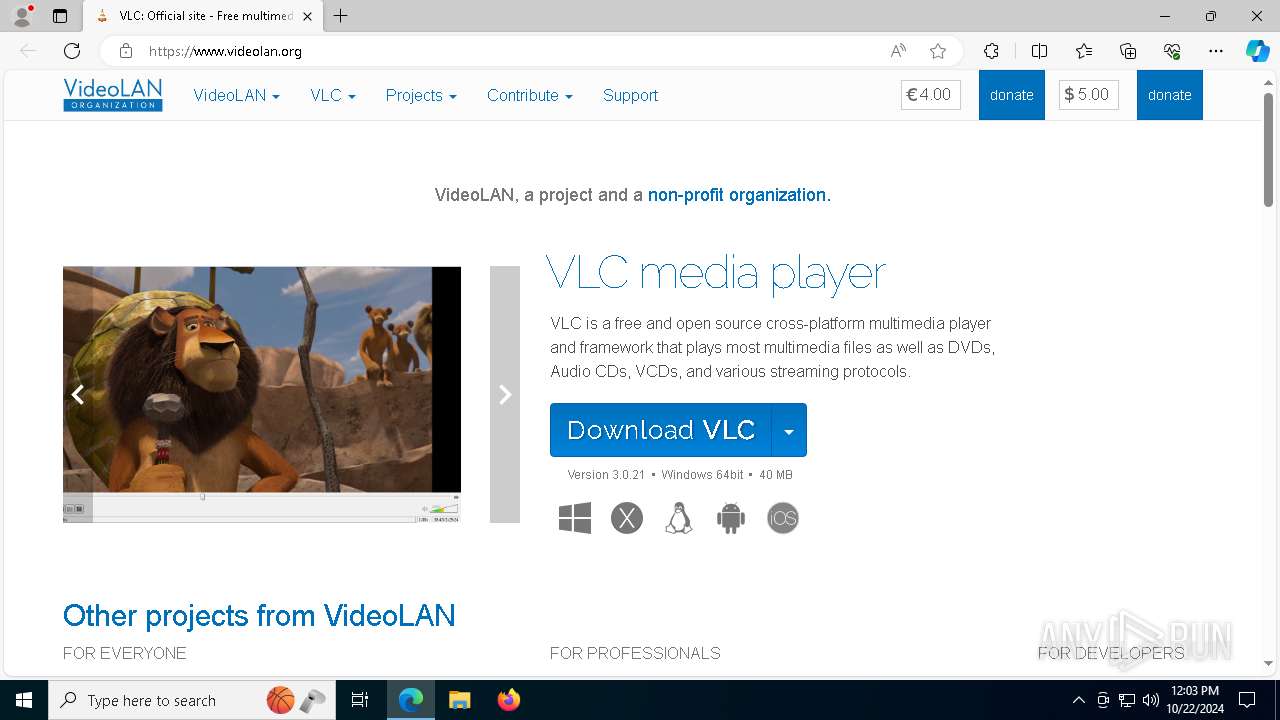Open Read aloud in address bar

(898, 51)
